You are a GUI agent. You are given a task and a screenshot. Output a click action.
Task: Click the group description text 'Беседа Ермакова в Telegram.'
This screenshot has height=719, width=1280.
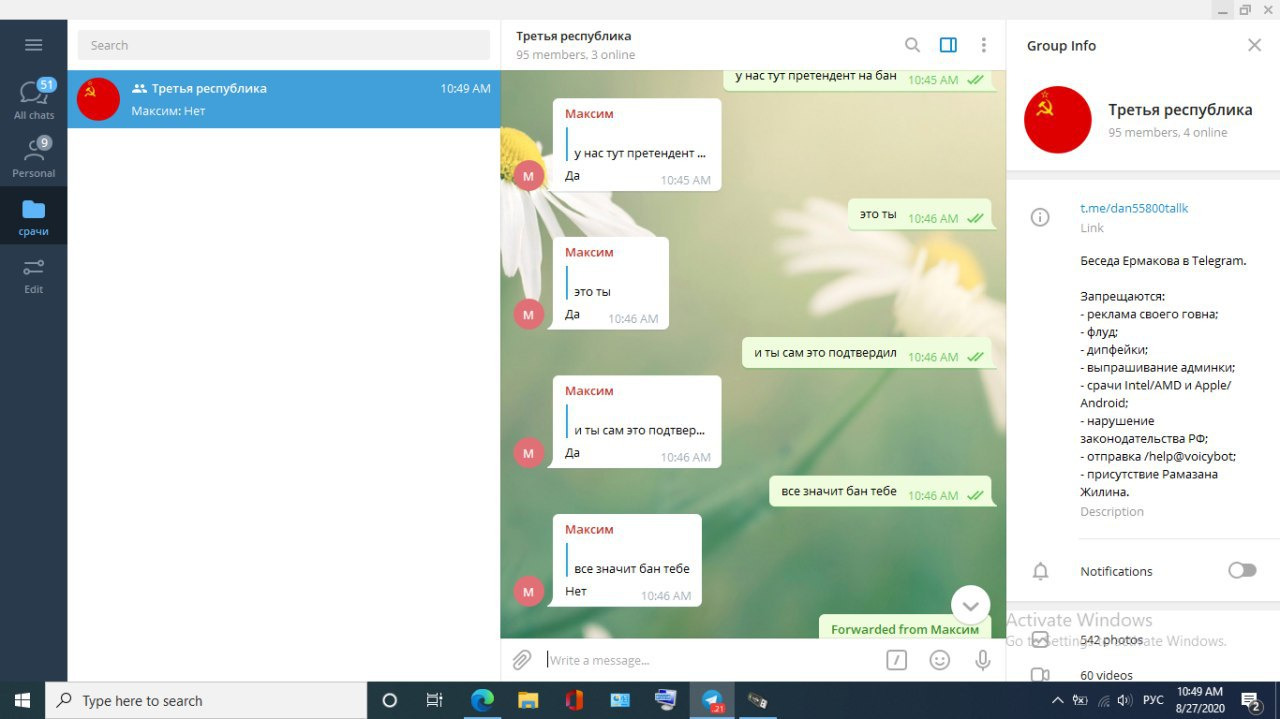[x=1163, y=261]
